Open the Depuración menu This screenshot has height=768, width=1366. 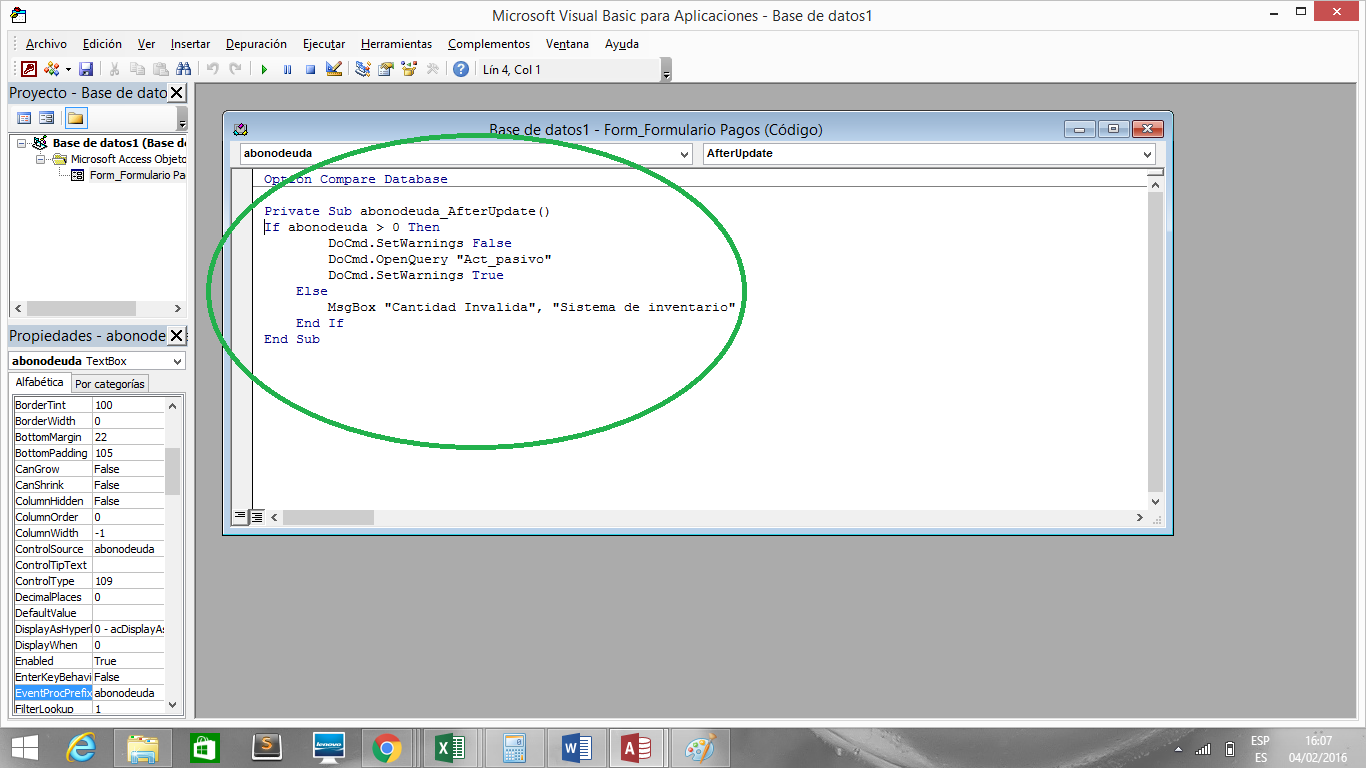click(256, 44)
